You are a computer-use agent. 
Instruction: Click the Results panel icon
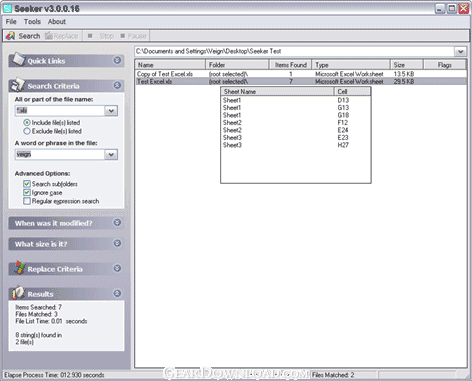[18, 293]
